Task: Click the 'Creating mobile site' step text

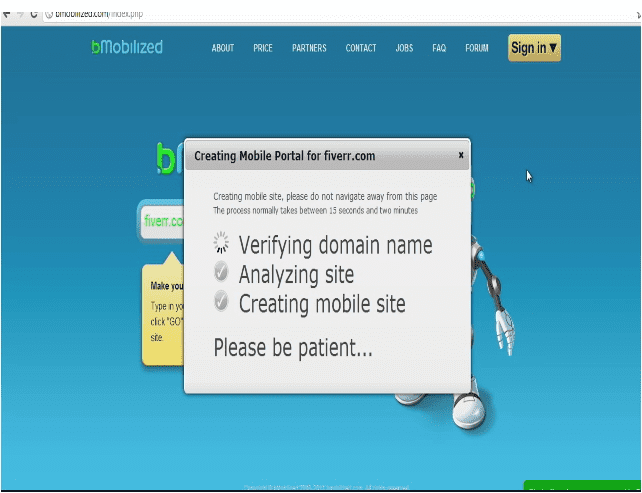Action: click(322, 304)
